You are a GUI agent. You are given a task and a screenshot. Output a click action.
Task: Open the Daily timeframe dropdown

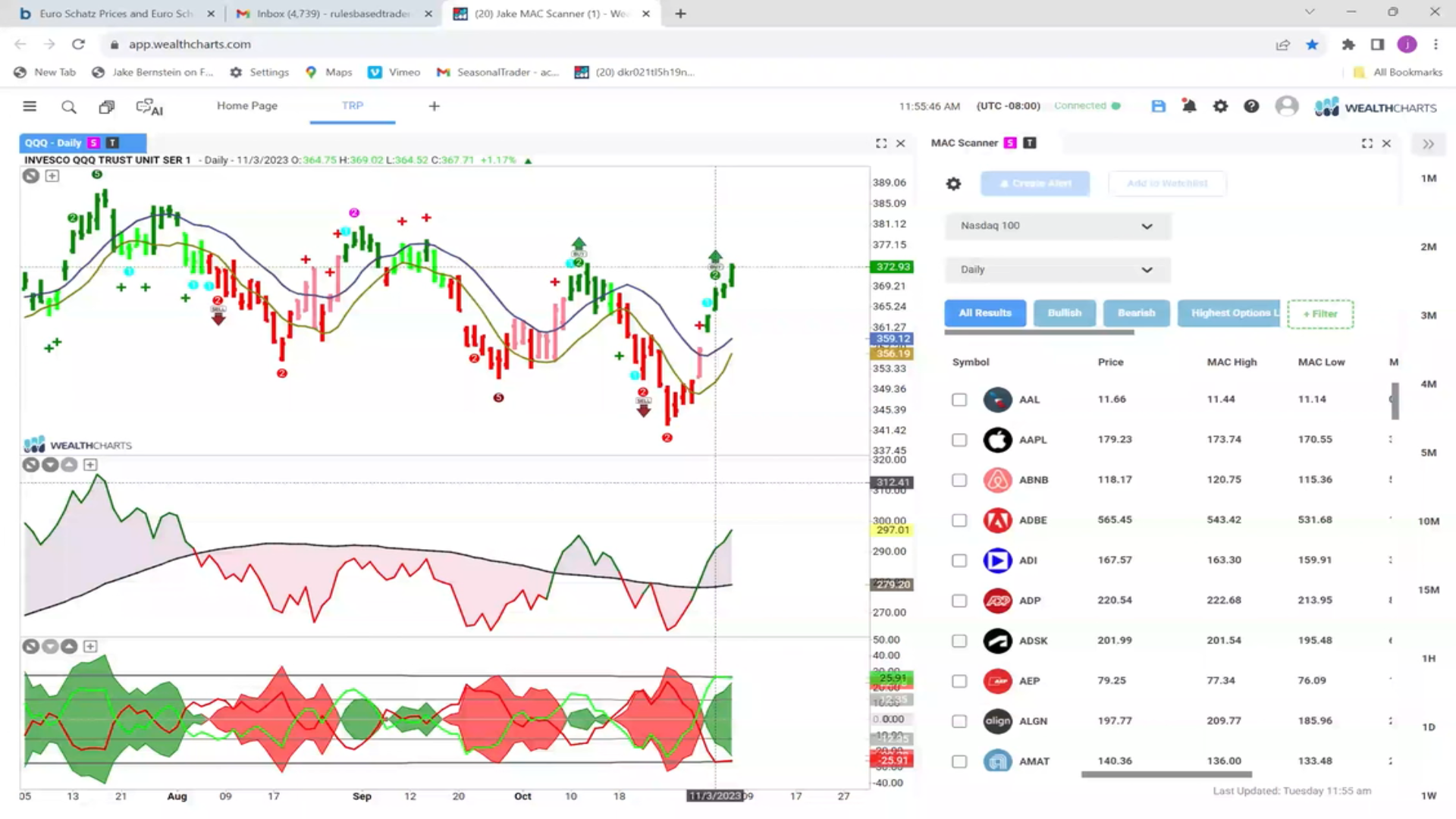click(1057, 270)
